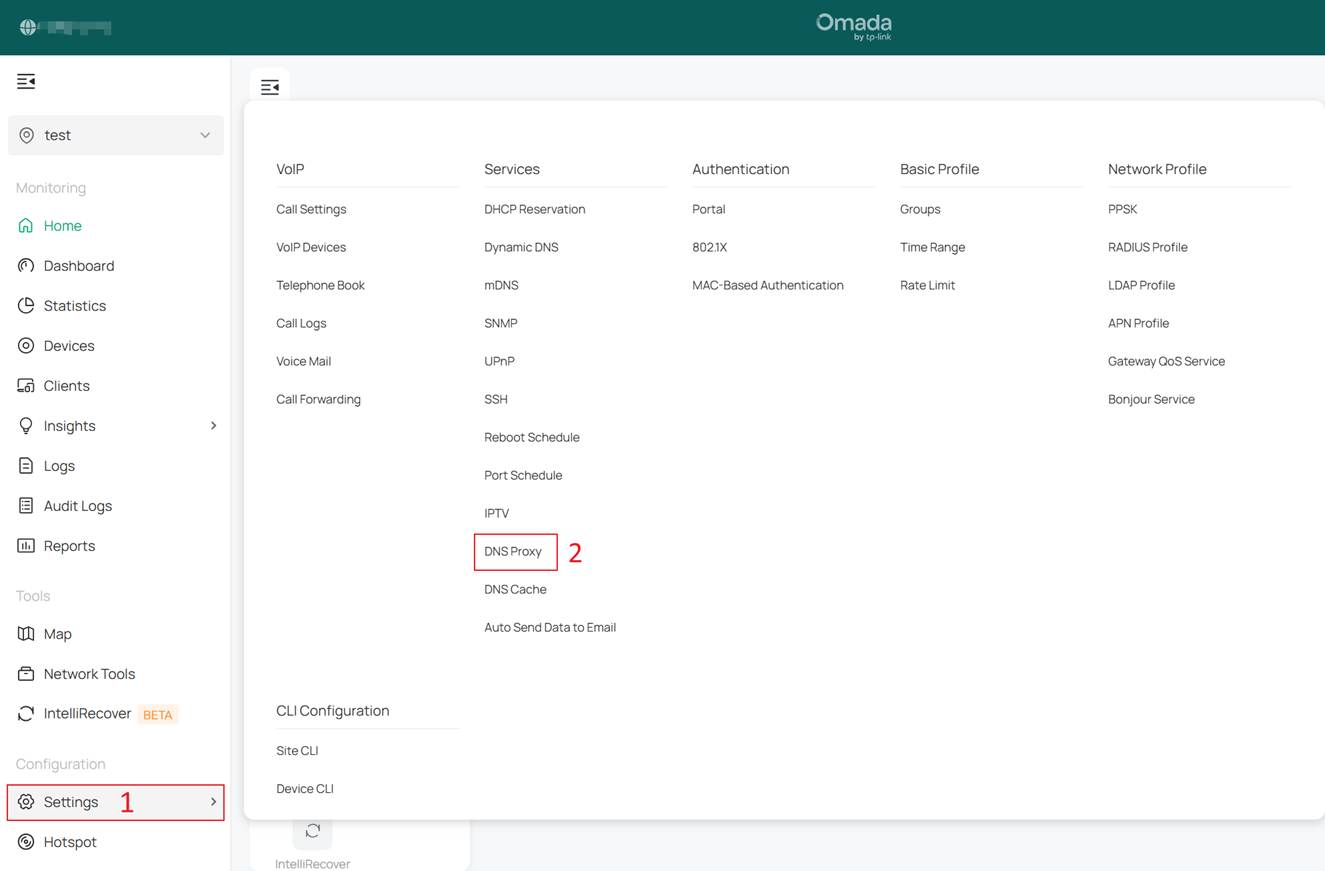Click the Omada by tp-link logo

(x=854, y=27)
